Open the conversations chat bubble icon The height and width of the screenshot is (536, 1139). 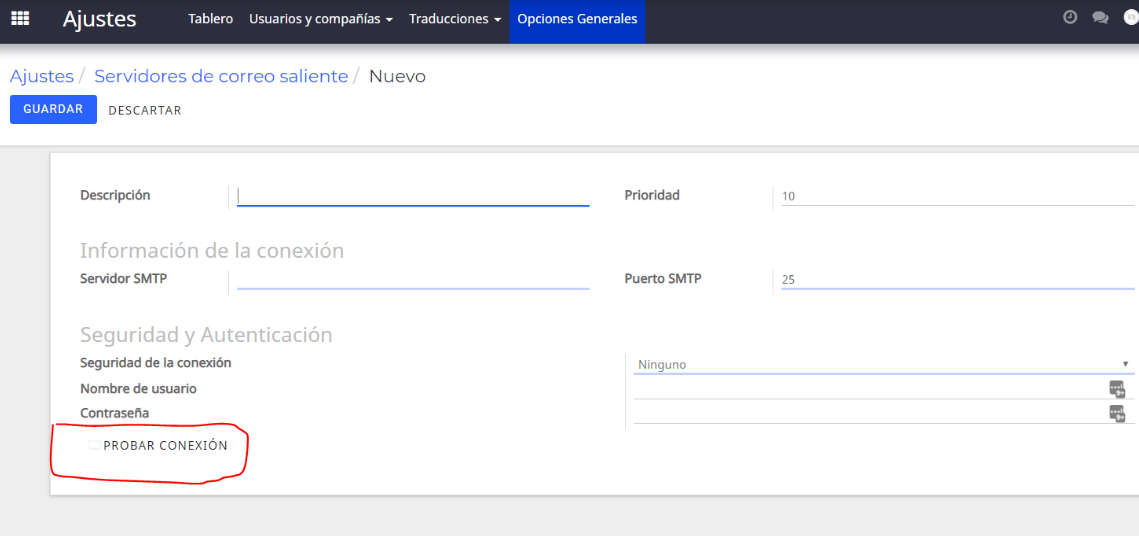[1100, 18]
